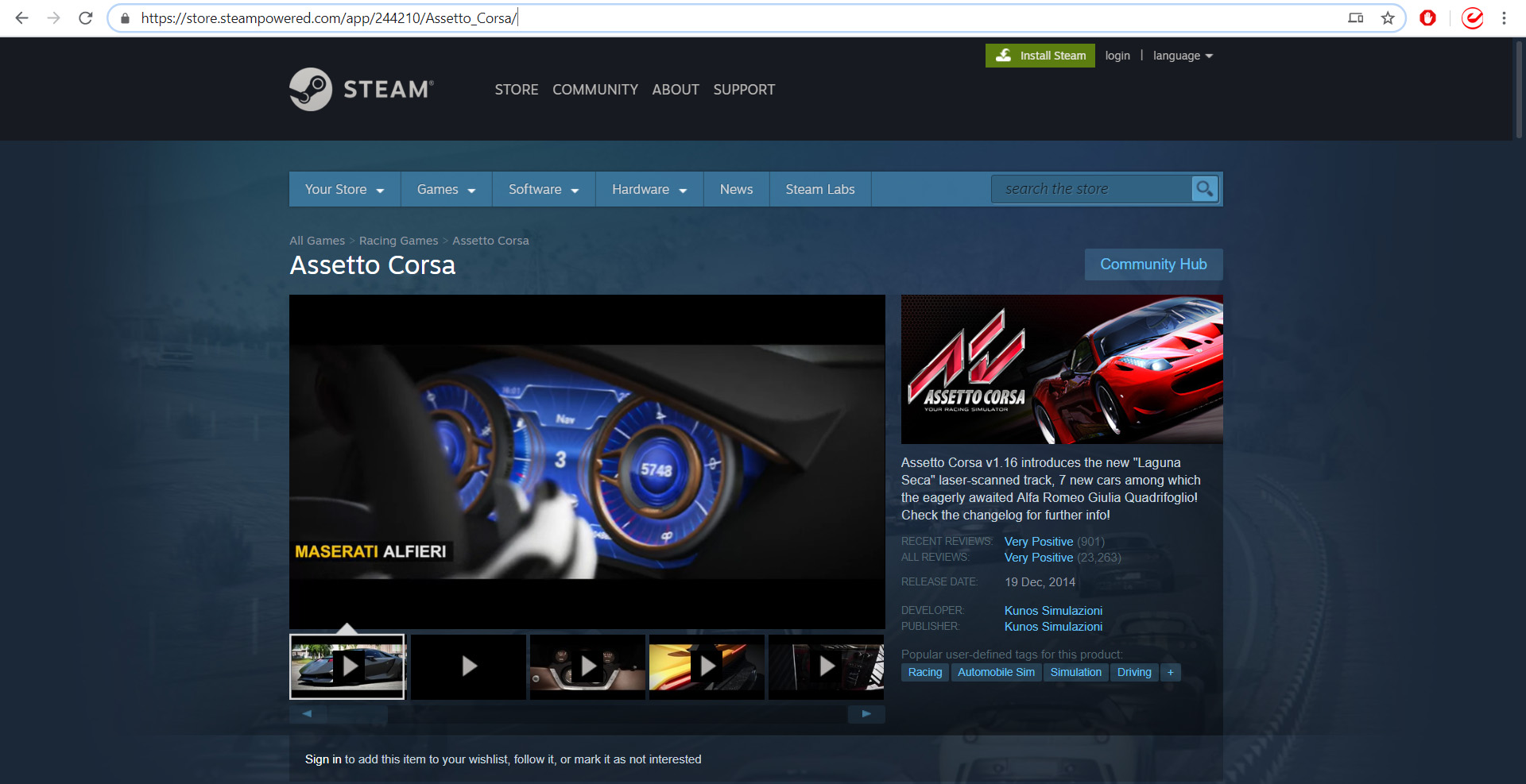Click the browser back arrow

click(x=21, y=17)
